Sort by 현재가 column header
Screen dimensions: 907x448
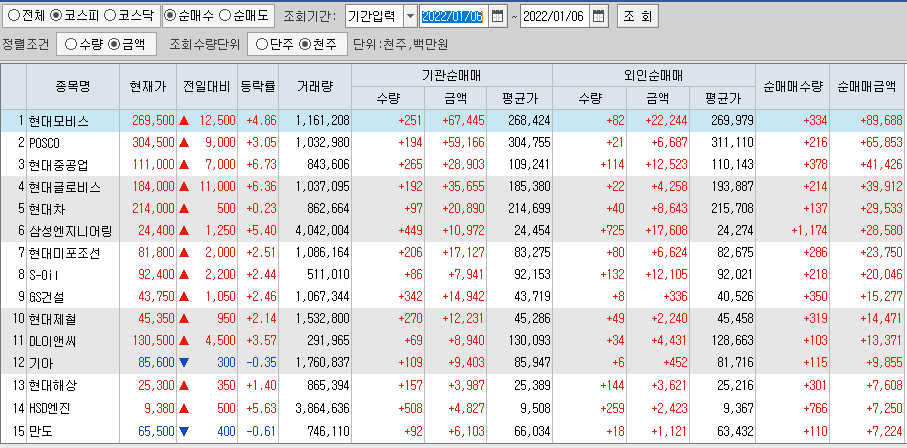pyautogui.click(x=148, y=87)
